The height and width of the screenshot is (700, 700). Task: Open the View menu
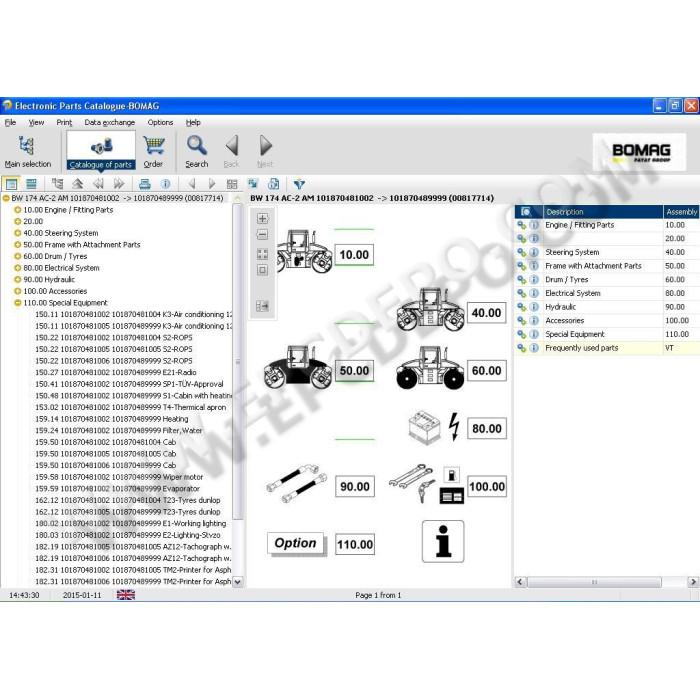[36, 122]
